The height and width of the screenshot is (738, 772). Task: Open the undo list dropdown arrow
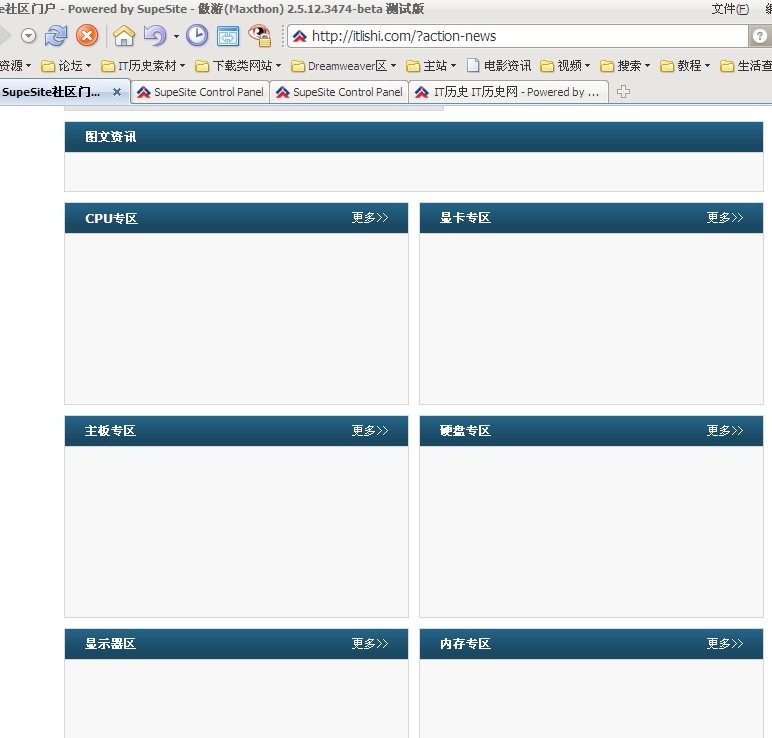coord(176,36)
